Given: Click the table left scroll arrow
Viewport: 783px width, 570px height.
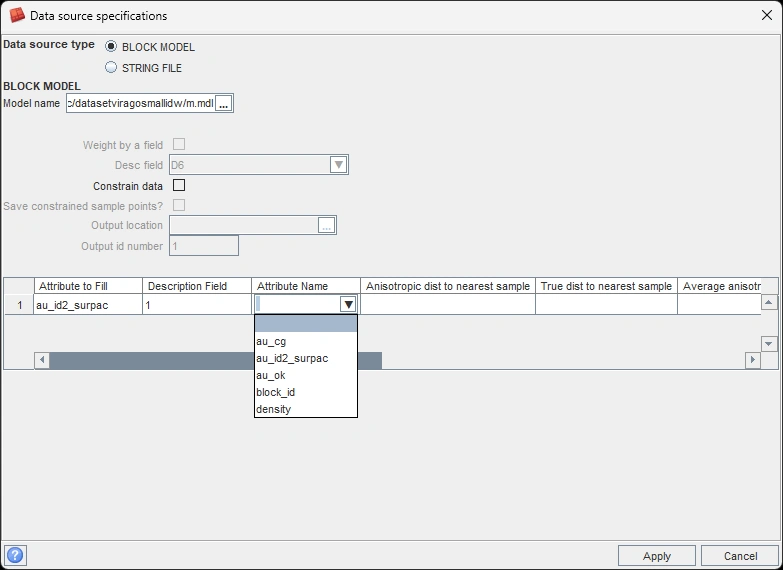Looking at the screenshot, I should (x=42, y=360).
